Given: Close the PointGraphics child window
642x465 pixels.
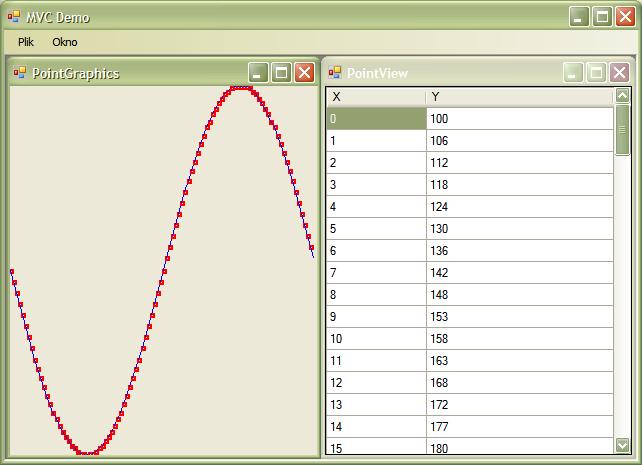Looking at the screenshot, I should click(304, 72).
